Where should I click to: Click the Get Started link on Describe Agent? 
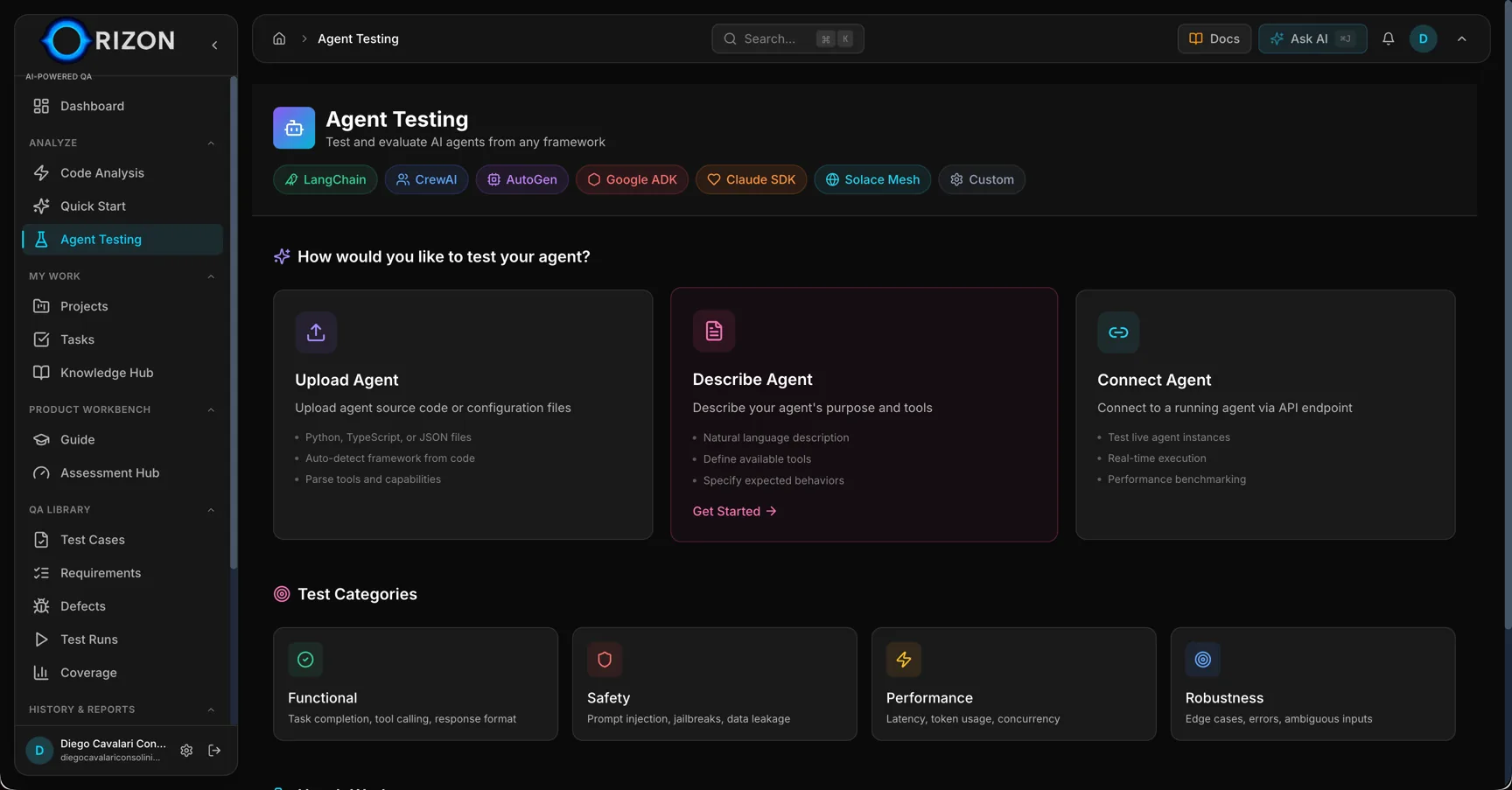(x=733, y=511)
